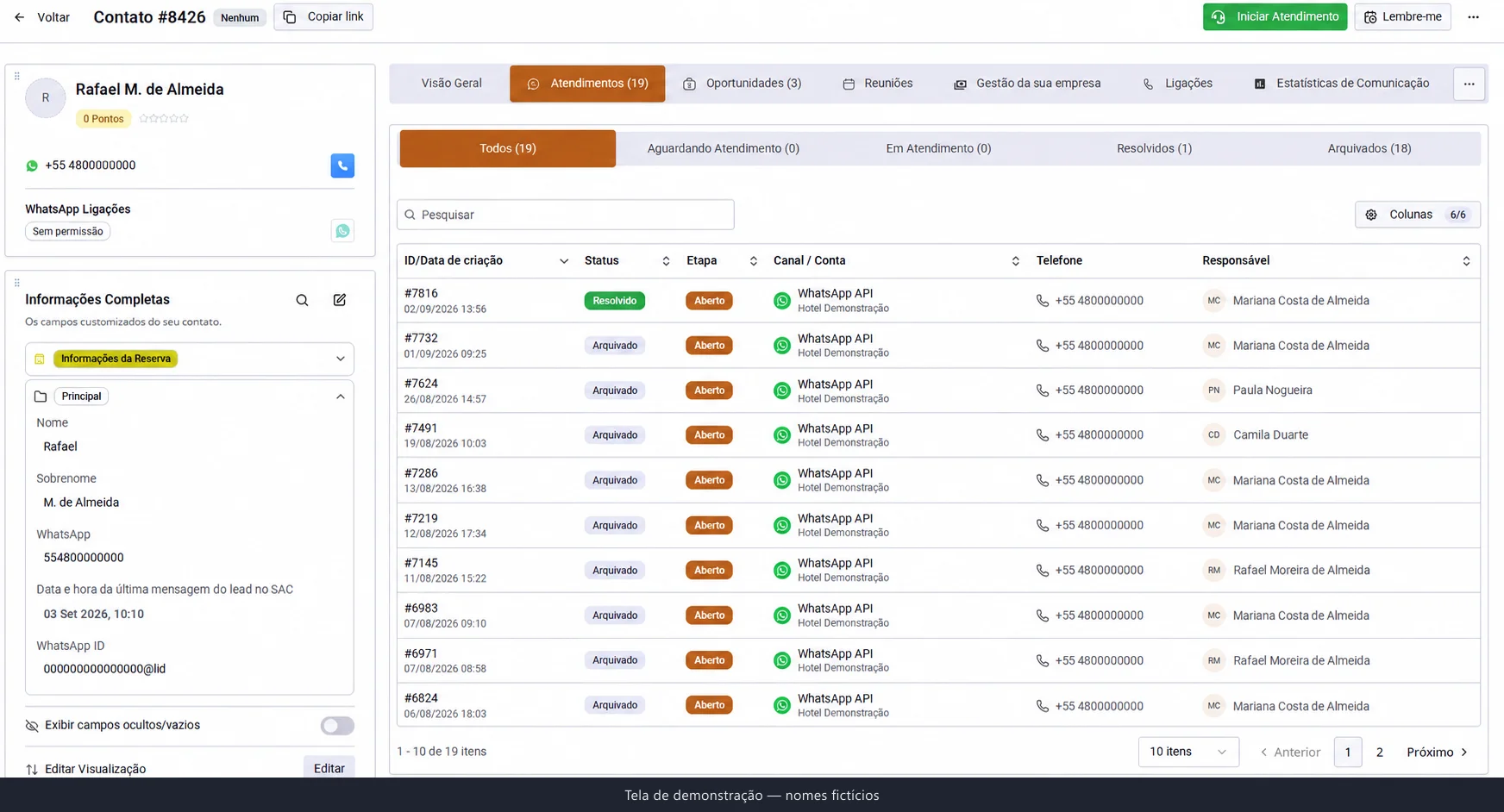Open the Visão Geral tab
Screen dimensions: 1504x812
(451, 84)
